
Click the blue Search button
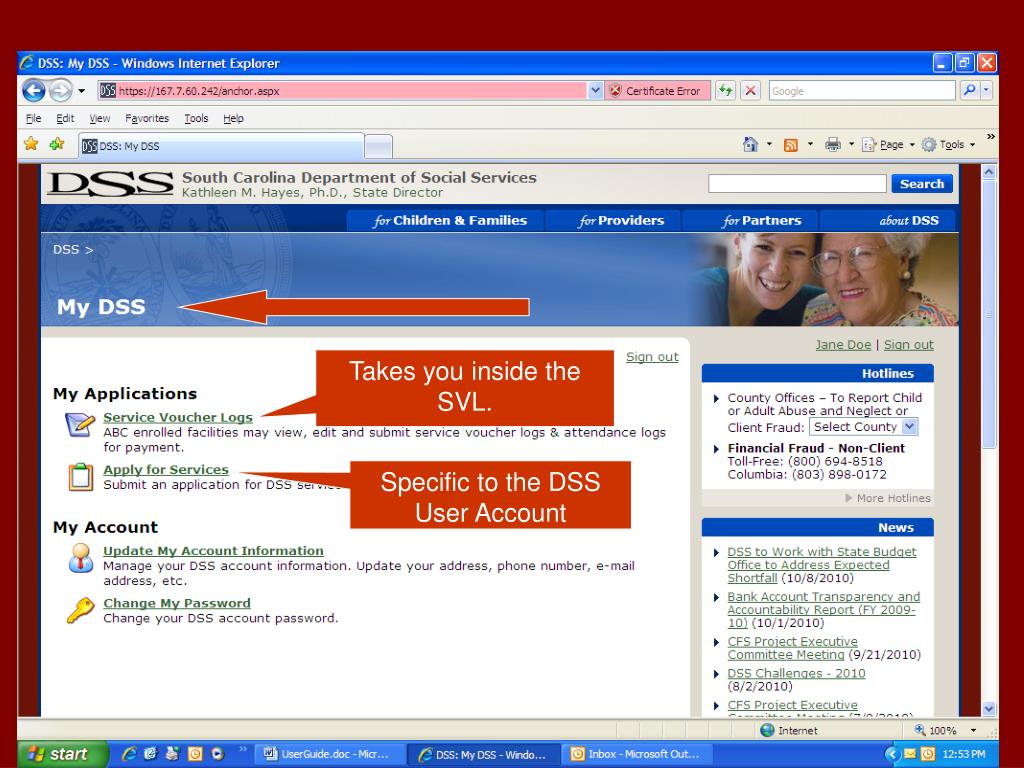[921, 184]
